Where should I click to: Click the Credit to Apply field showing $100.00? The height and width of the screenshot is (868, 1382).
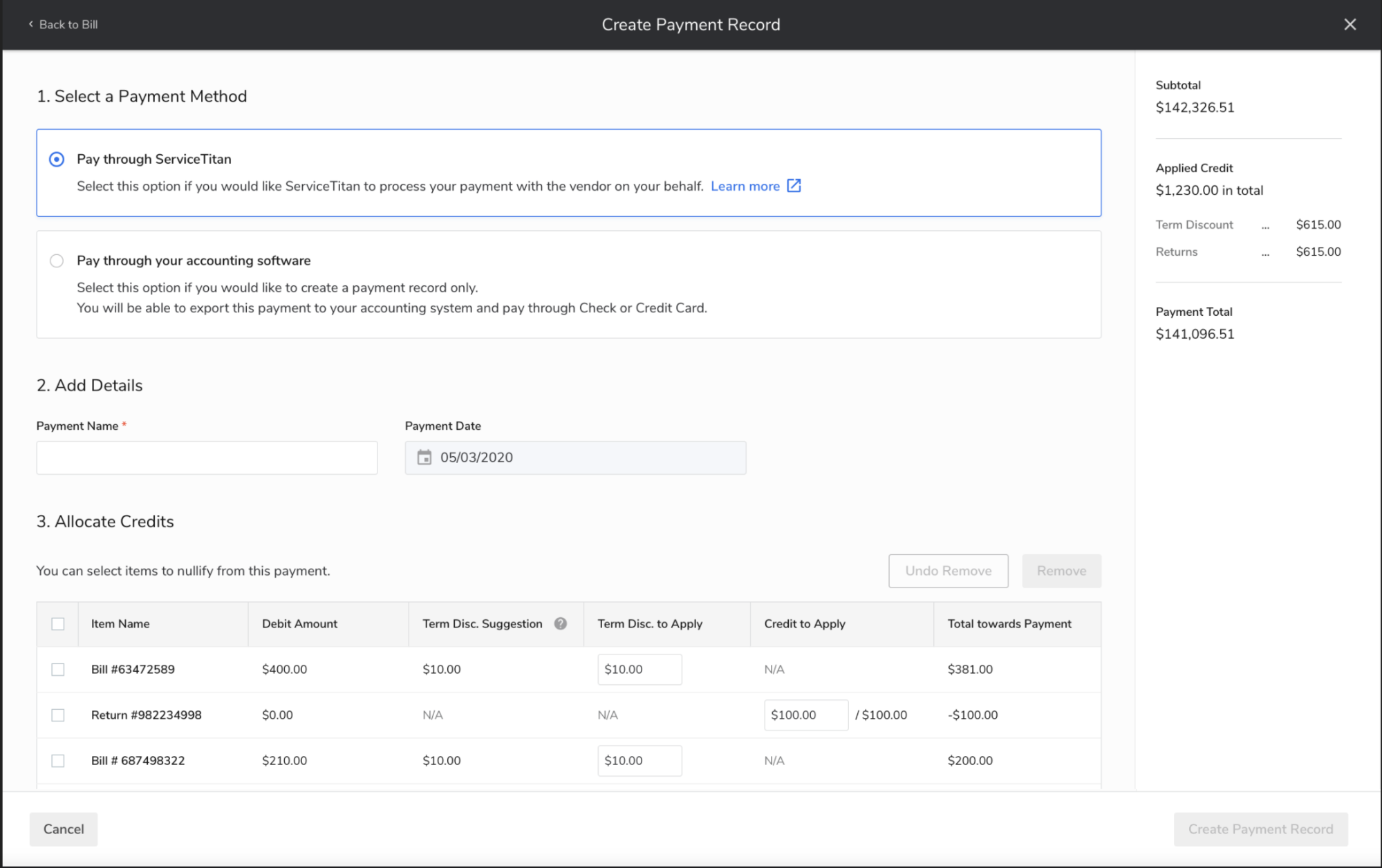click(805, 715)
